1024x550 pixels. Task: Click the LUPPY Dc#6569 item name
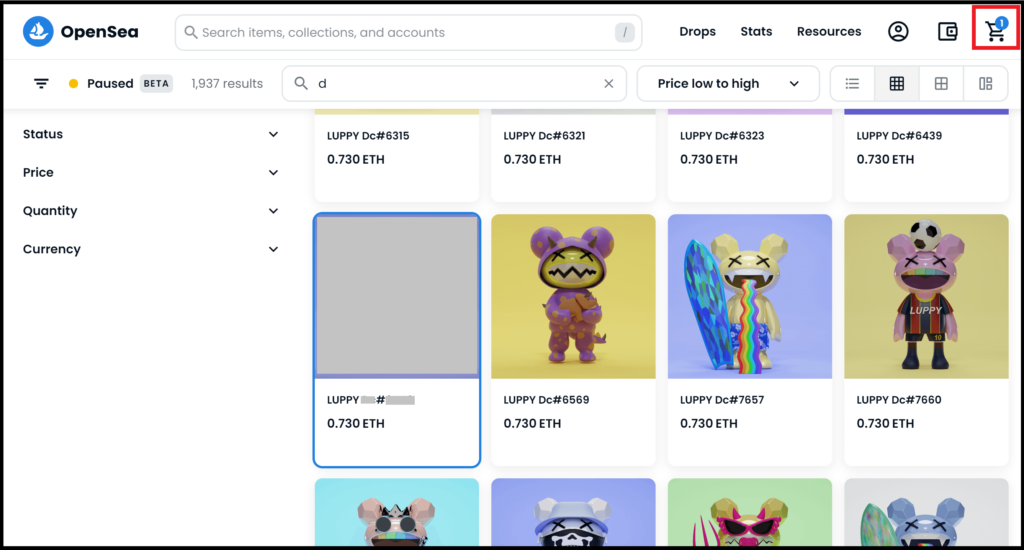(x=546, y=400)
